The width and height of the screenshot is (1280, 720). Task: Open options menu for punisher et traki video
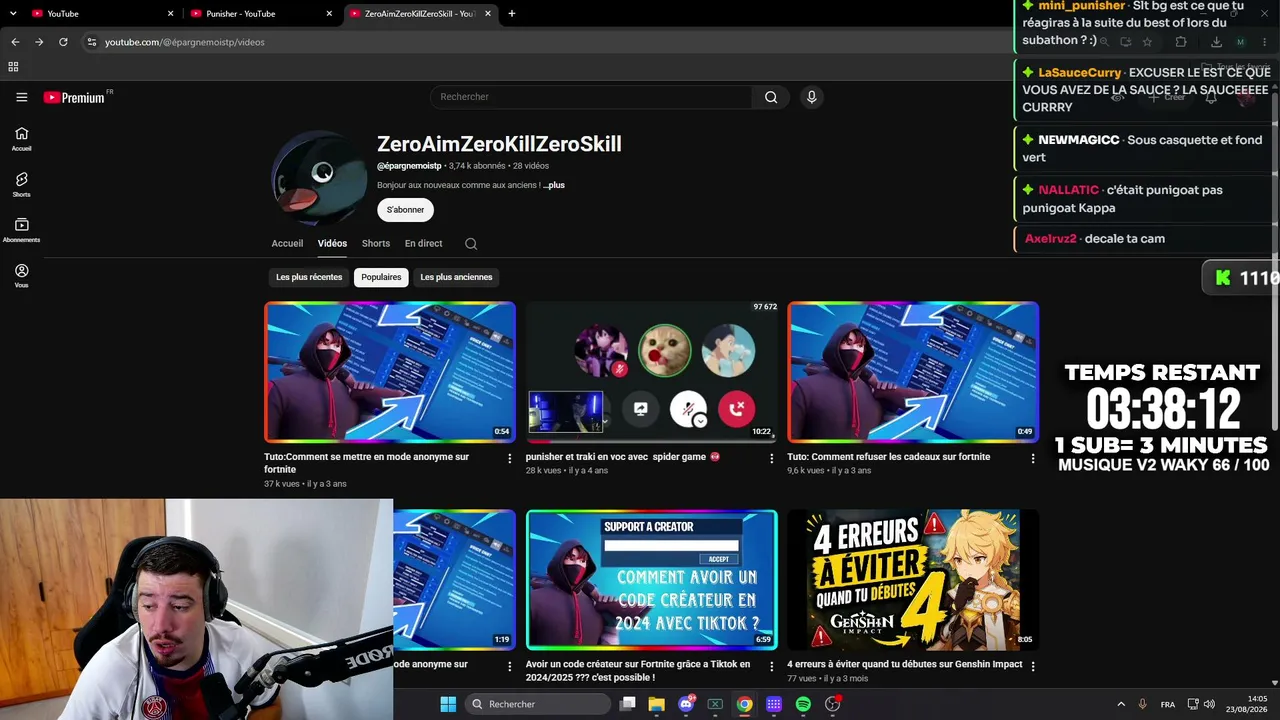click(x=771, y=458)
